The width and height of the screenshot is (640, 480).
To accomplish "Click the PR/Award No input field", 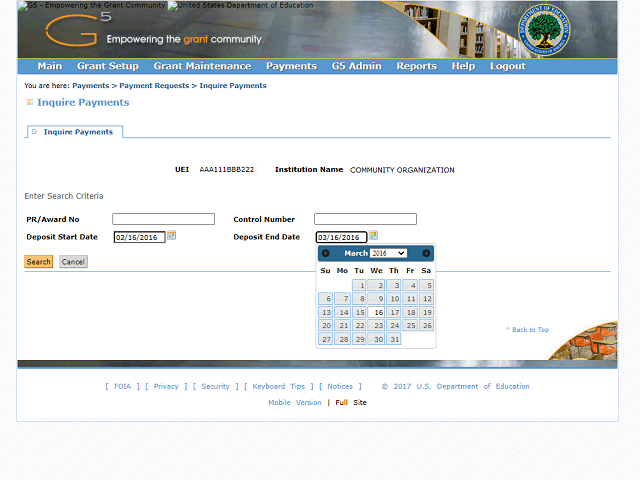I will coord(163,219).
